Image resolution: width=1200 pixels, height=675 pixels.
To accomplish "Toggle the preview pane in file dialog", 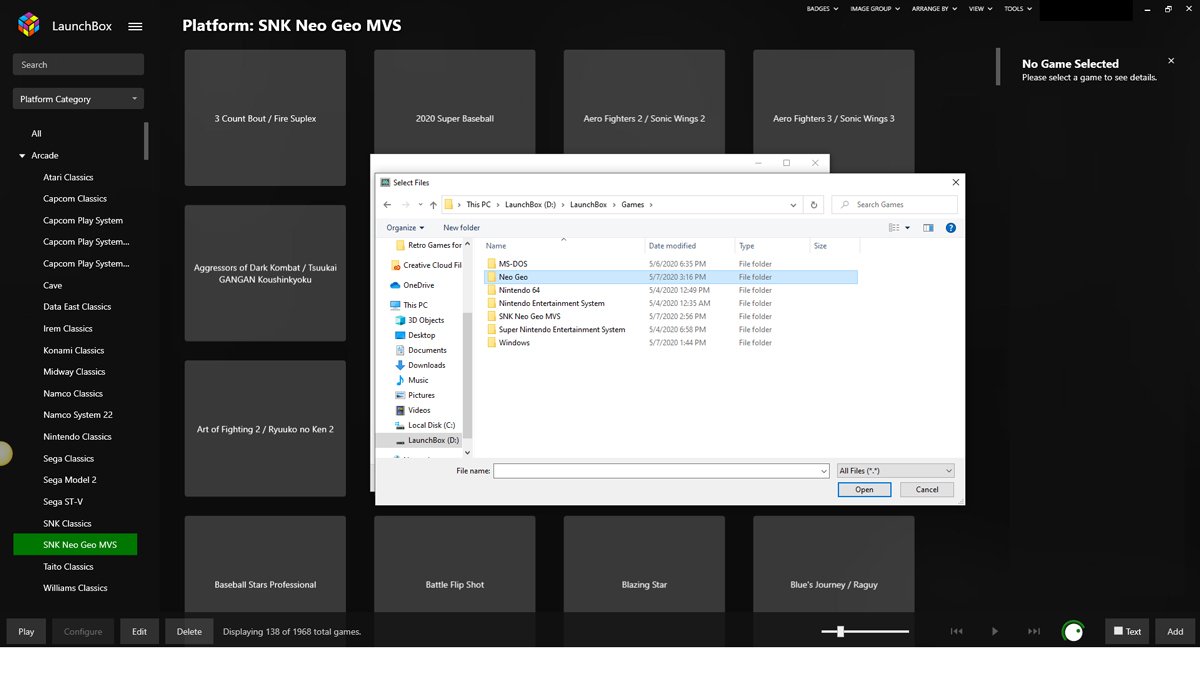I will [x=928, y=228].
